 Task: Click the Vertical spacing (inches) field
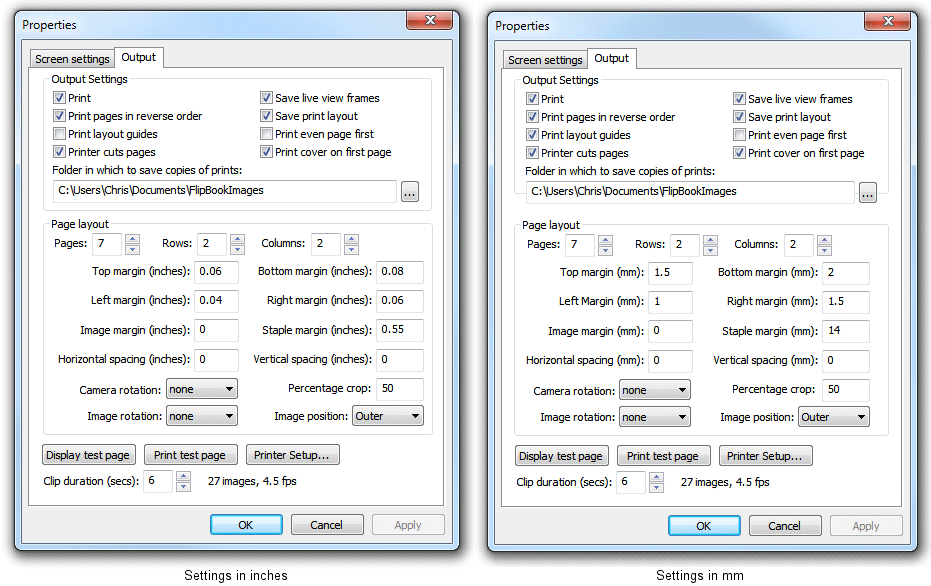coord(400,360)
